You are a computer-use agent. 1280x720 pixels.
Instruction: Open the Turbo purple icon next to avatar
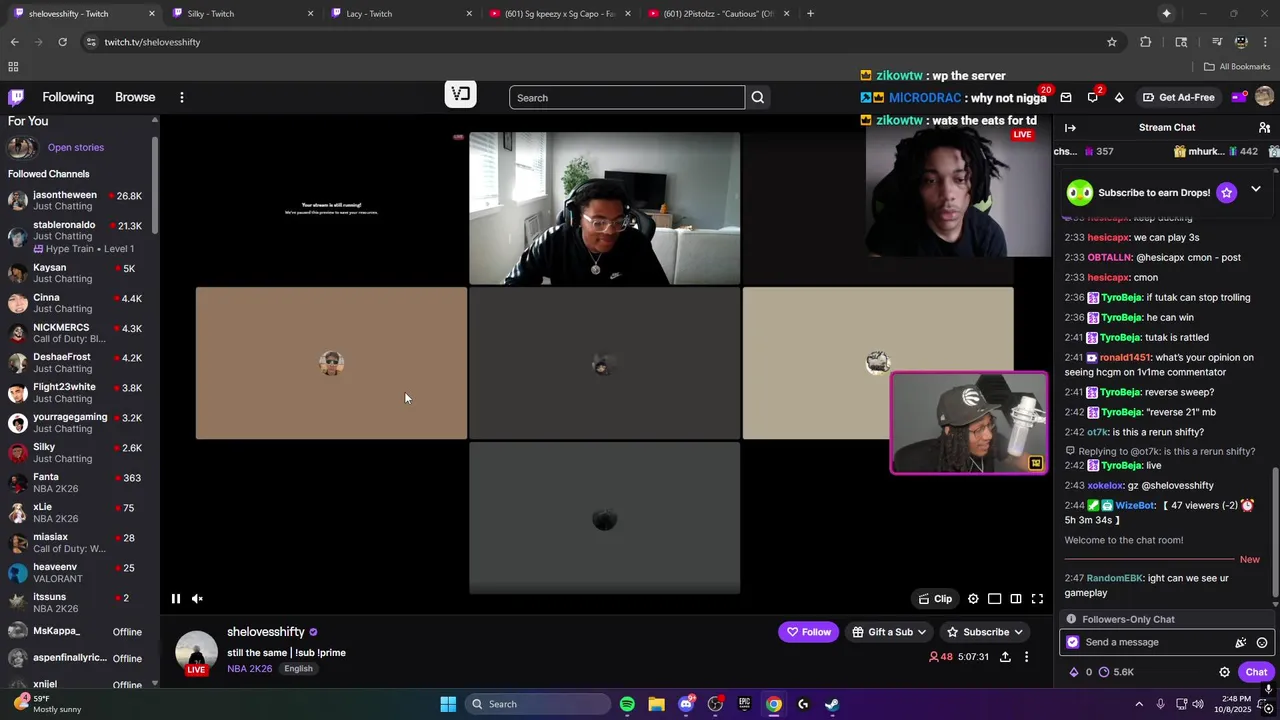point(1238,97)
